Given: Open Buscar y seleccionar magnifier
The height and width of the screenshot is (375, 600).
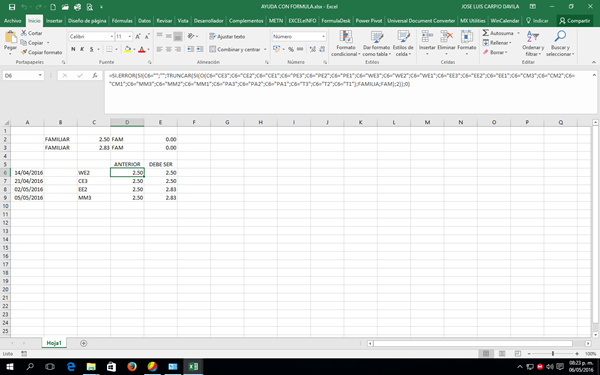Looking at the screenshot, I should tap(560, 37).
